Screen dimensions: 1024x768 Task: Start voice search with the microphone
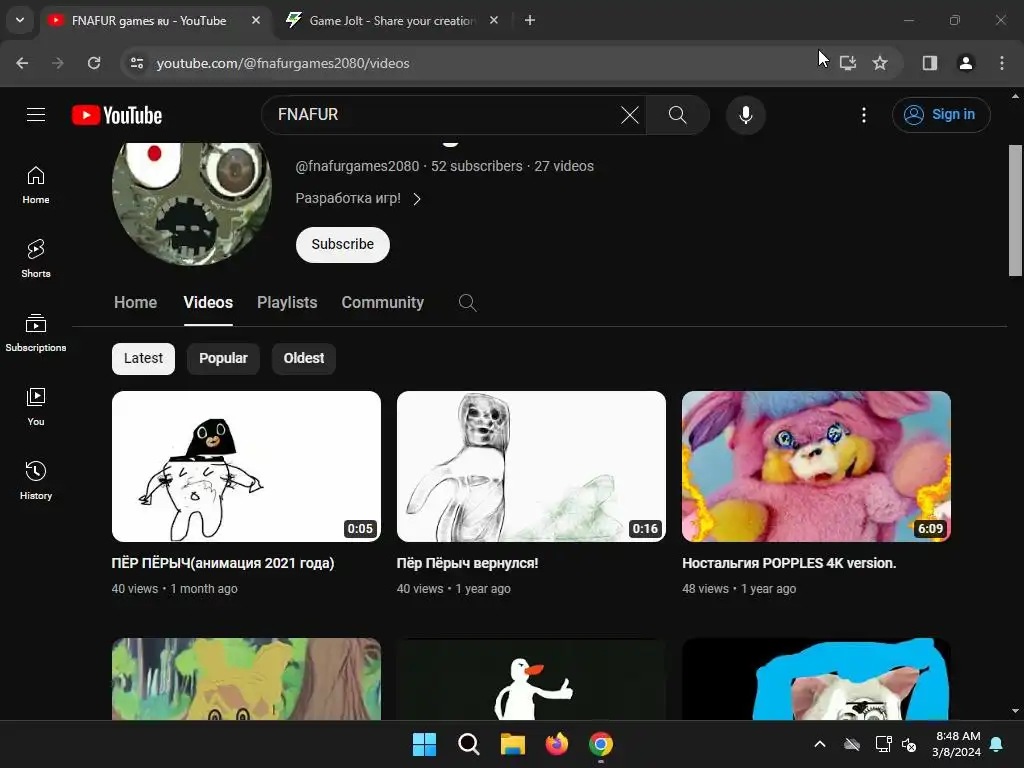pos(745,115)
